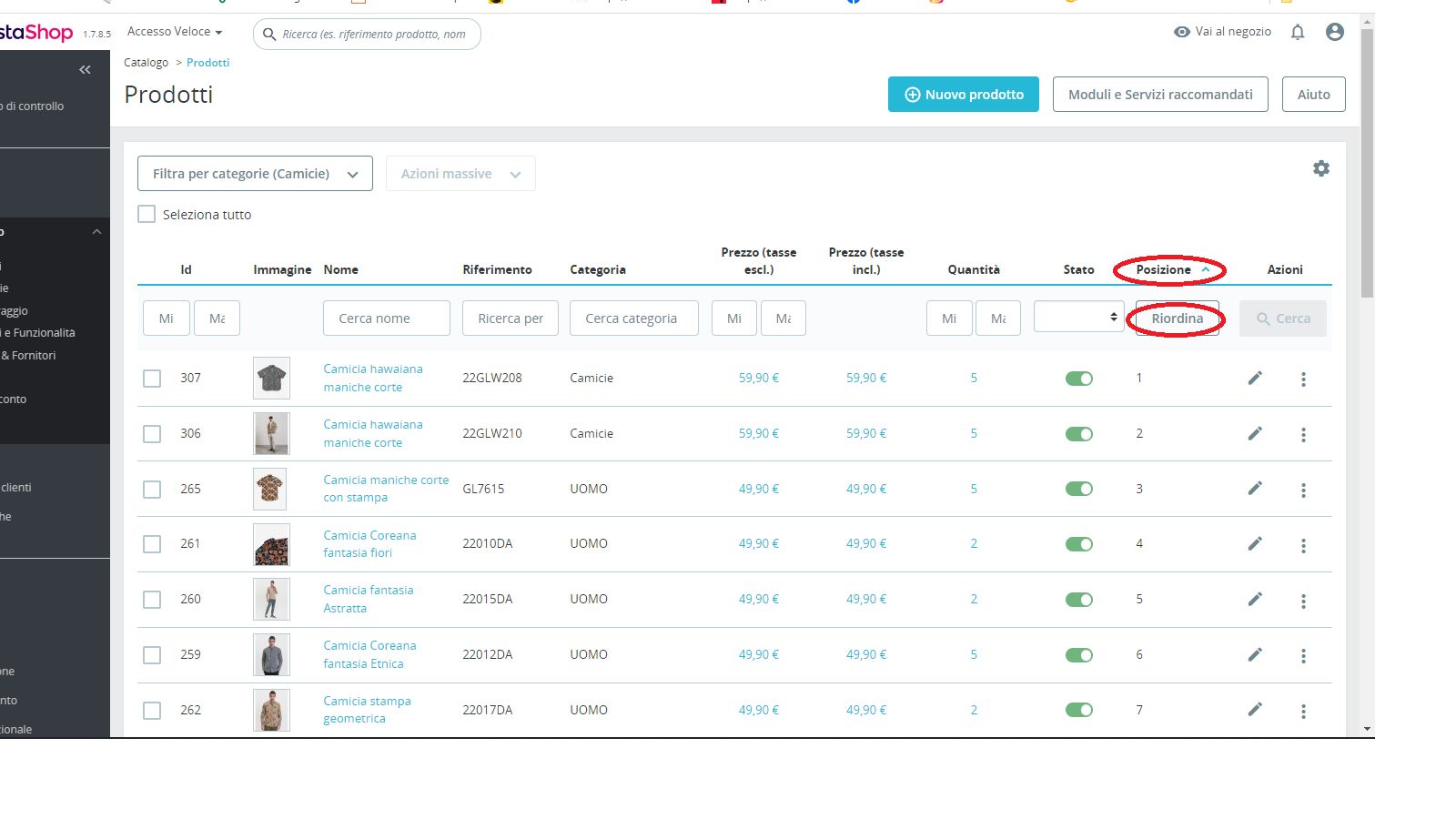1456x819 pixels.
Task: Edit product 259 with pencil icon
Action: pyautogui.click(x=1255, y=654)
